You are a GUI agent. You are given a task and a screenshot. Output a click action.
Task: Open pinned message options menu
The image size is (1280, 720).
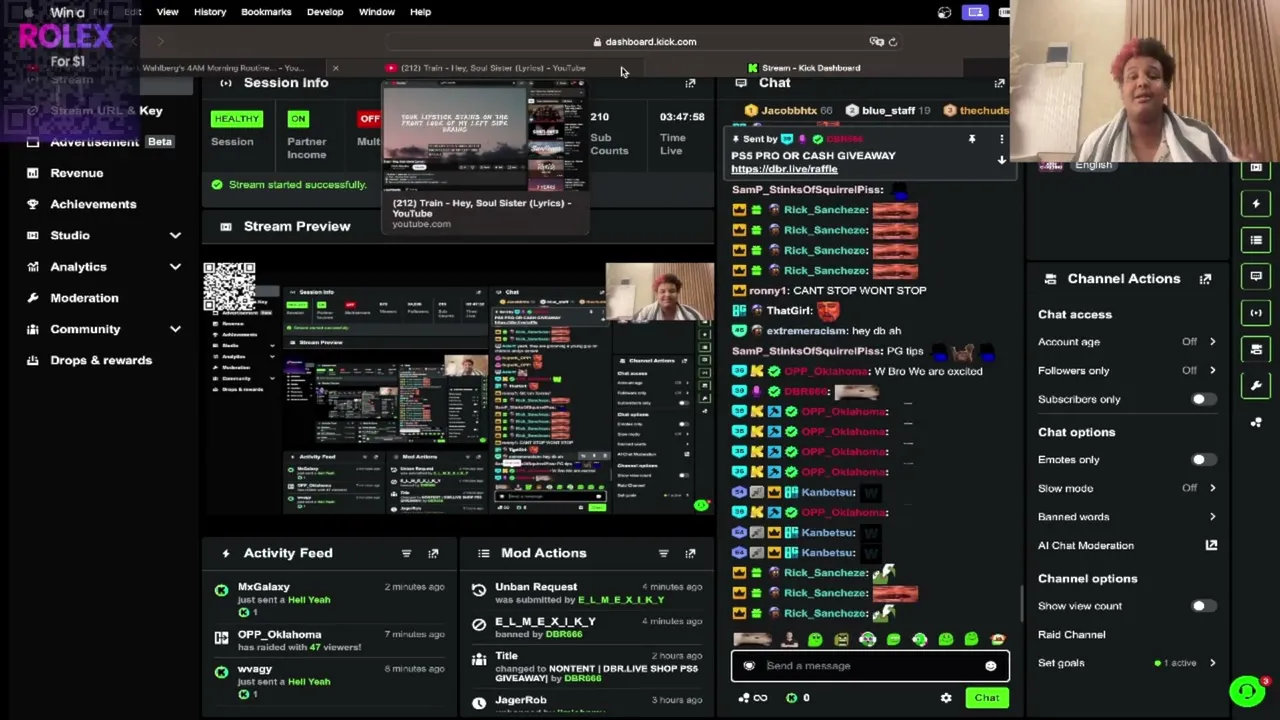[x=1001, y=140]
